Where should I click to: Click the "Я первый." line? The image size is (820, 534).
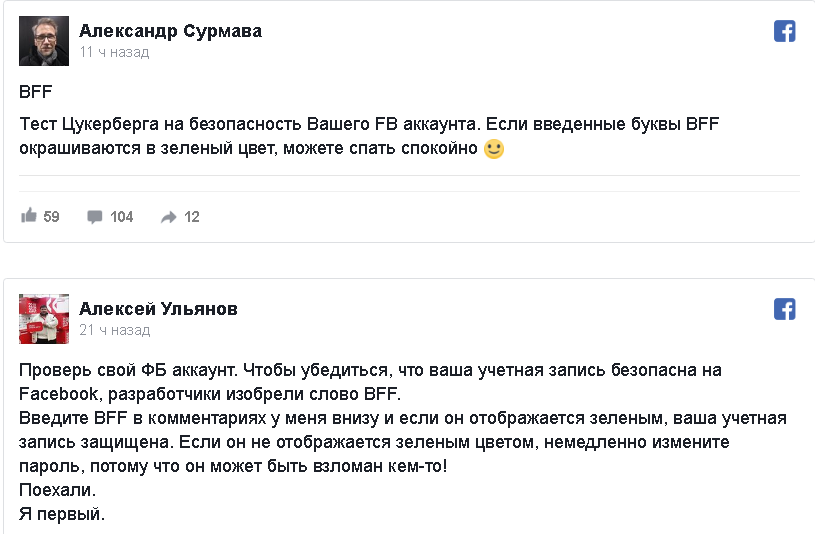(x=62, y=515)
